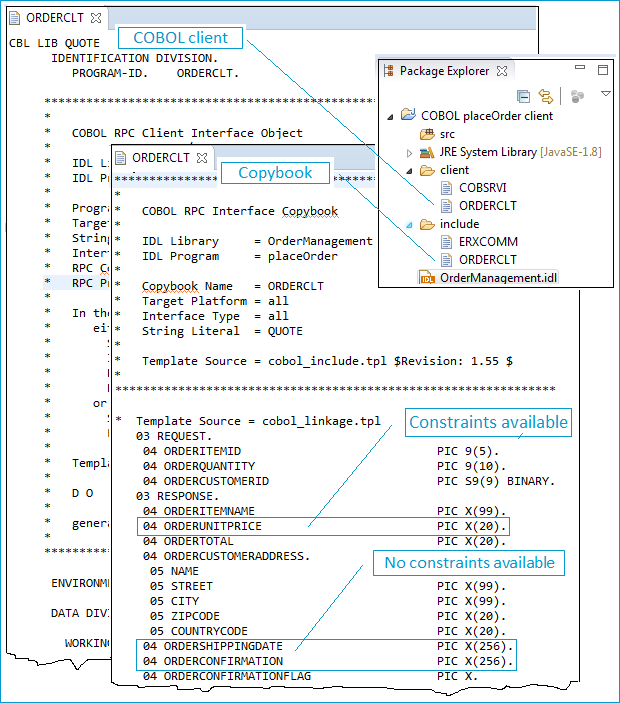Click '04 ORDERCONFIRMATIONFLAG' field
Image resolution: width=620 pixels, height=703 pixels.
tap(227, 676)
